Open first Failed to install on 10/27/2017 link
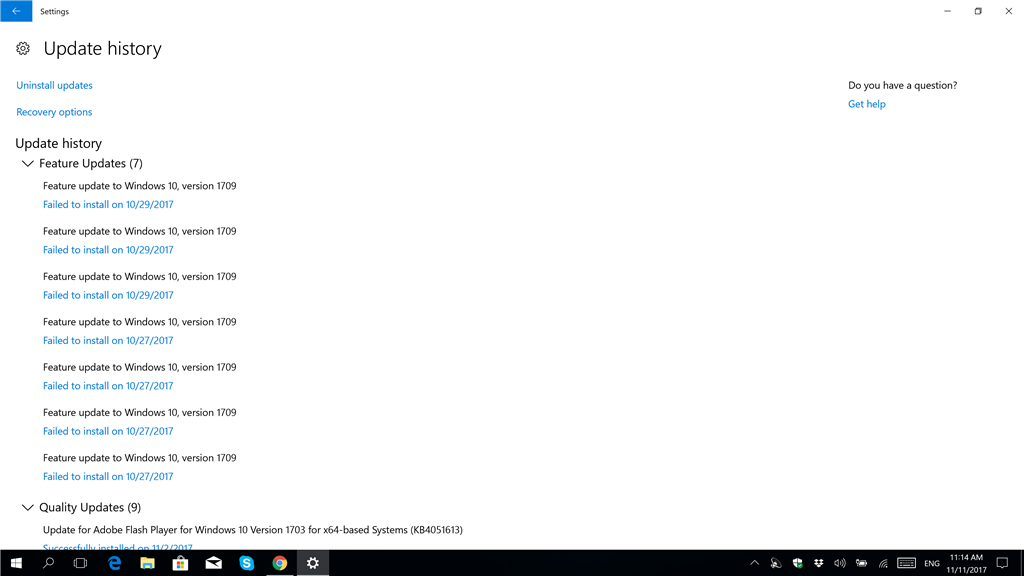This screenshot has height=576, width=1024. pos(108,340)
